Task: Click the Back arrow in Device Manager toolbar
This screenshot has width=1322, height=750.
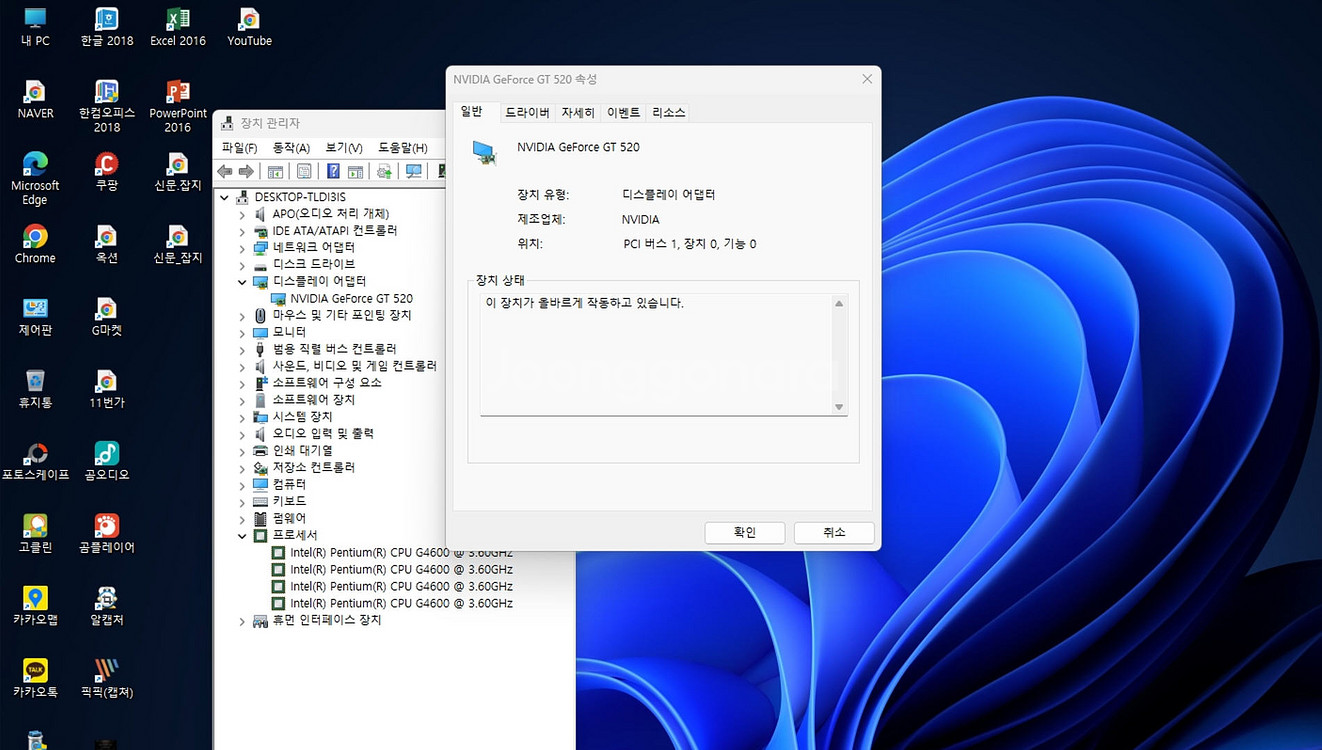Action: pyautogui.click(x=225, y=171)
